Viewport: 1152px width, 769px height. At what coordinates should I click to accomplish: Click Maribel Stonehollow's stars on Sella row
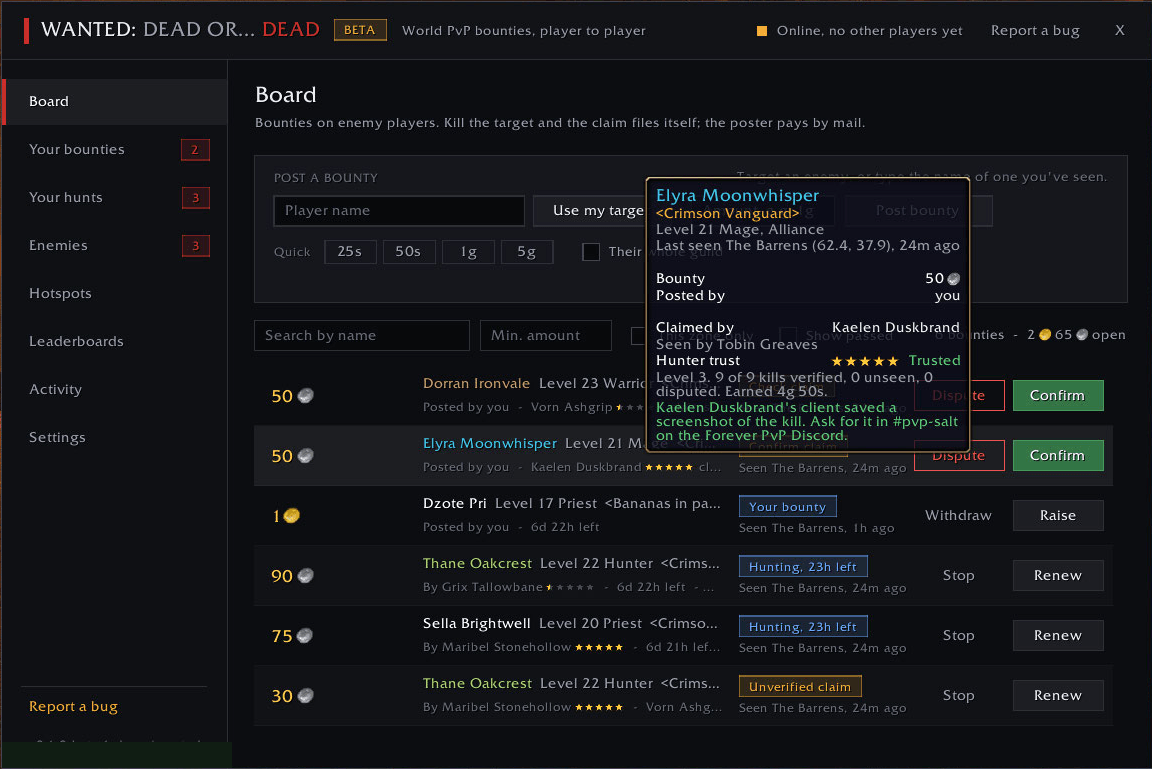tap(600, 648)
